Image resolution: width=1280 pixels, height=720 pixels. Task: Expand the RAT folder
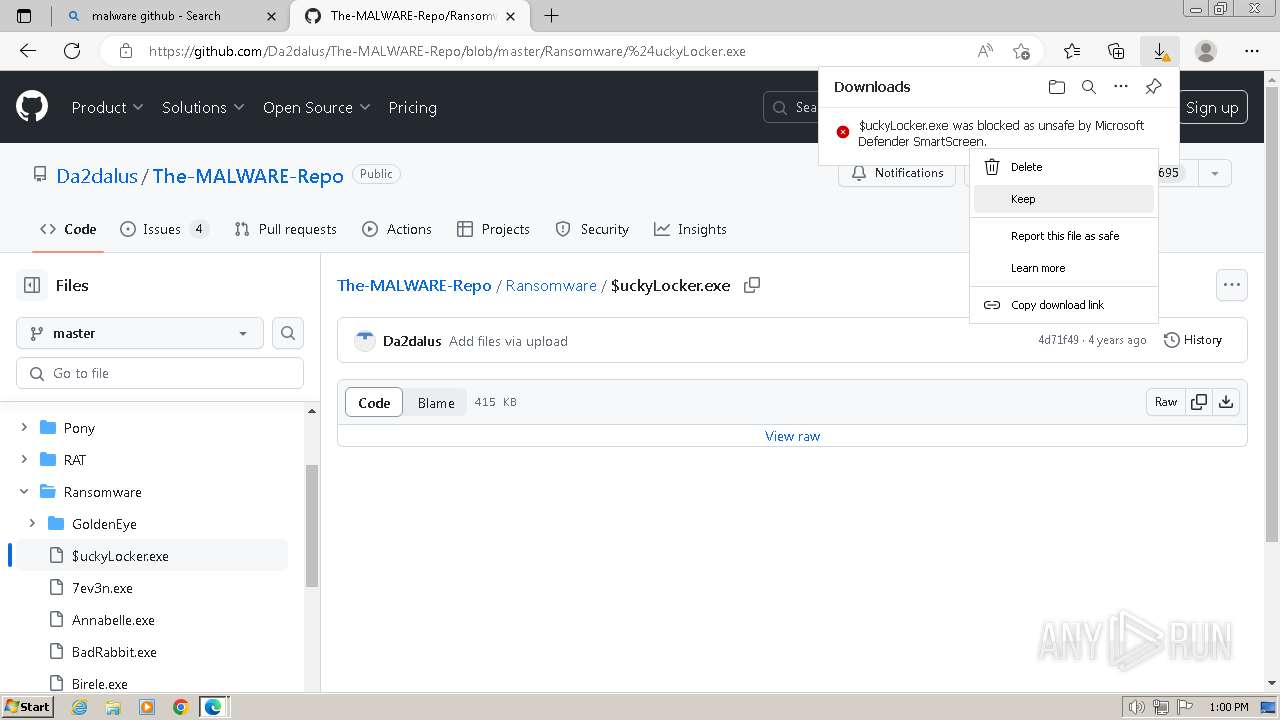tap(24, 459)
